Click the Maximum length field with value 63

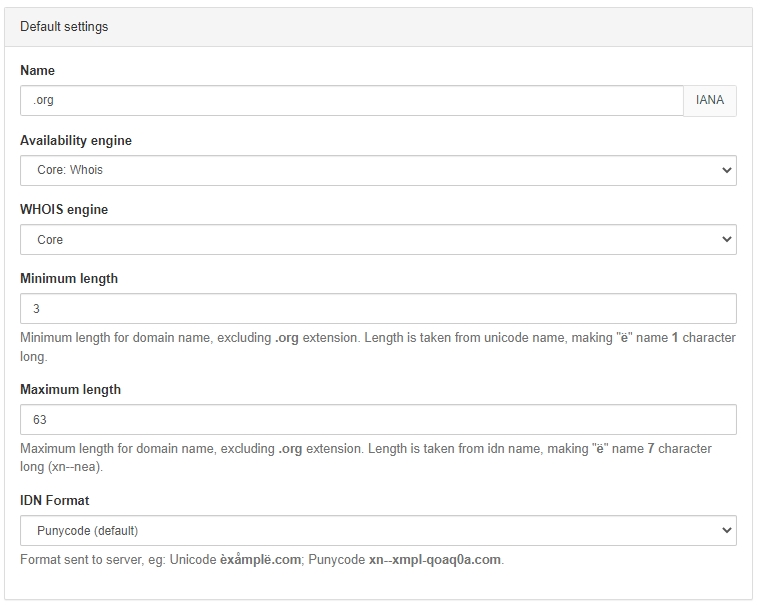(x=378, y=419)
